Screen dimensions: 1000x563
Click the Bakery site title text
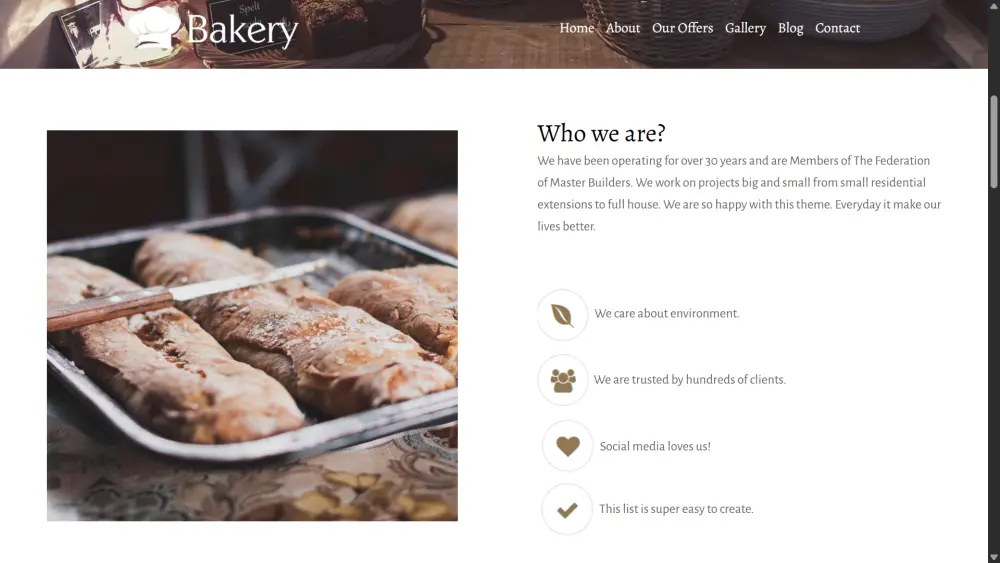[x=242, y=30]
